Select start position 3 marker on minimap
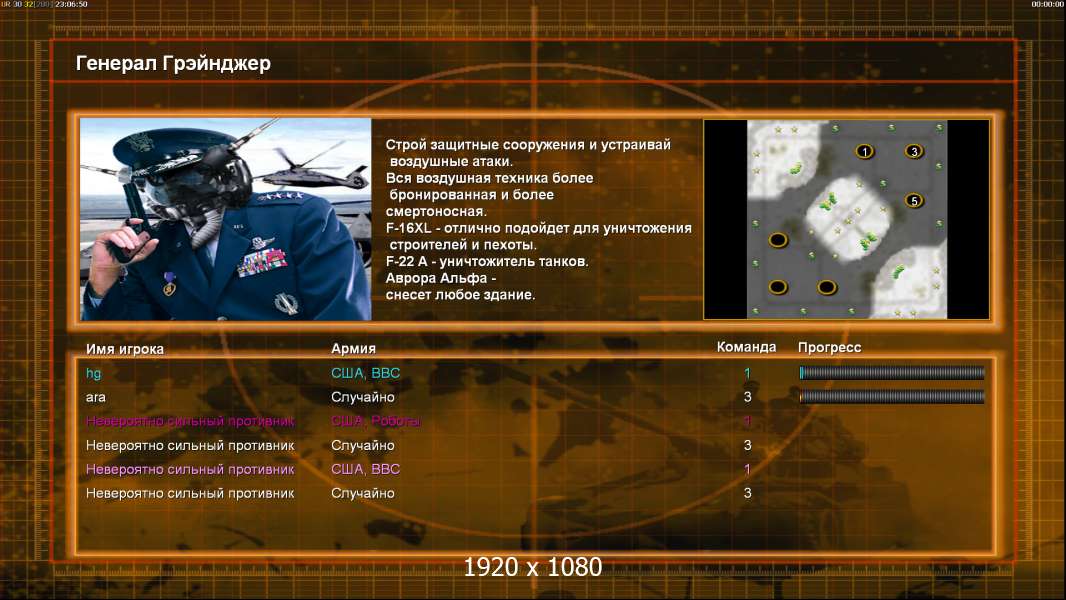 click(x=914, y=151)
